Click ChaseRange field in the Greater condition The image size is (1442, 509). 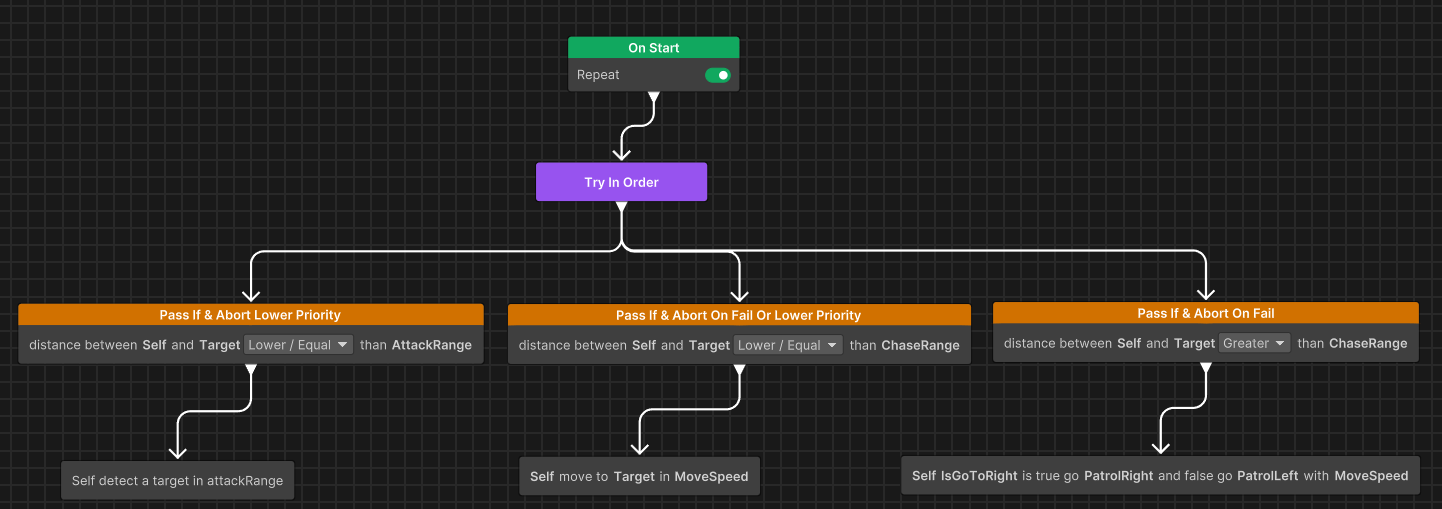coord(1368,343)
